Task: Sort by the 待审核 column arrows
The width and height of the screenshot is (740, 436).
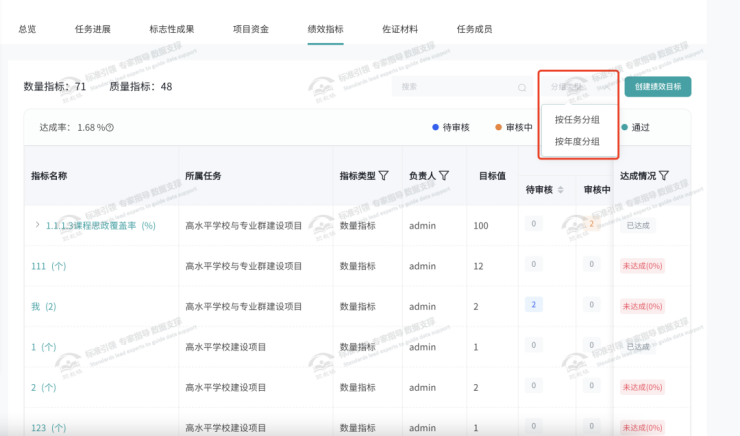Action: [x=561, y=190]
